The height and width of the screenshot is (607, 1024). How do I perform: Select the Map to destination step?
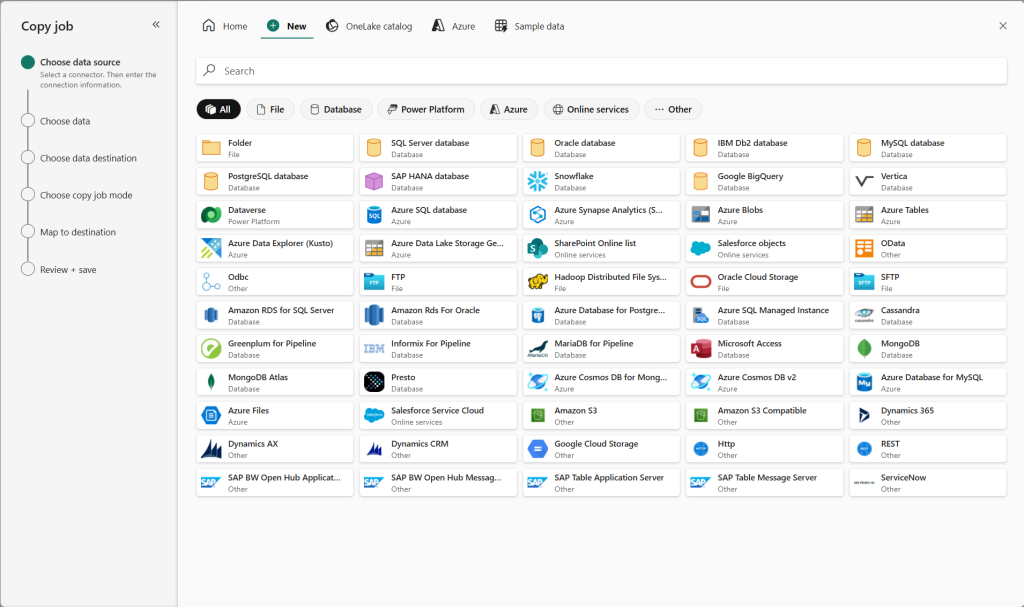point(77,232)
